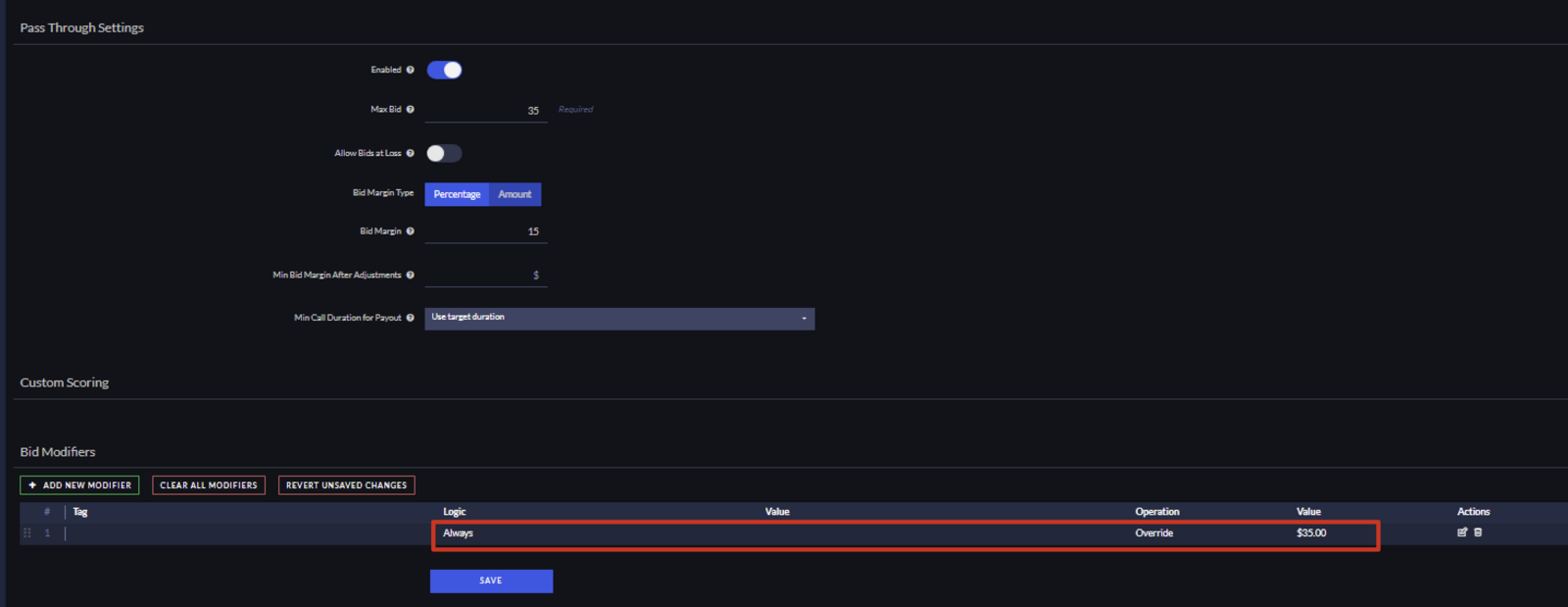Click help icon next to Max Bid

(x=410, y=110)
